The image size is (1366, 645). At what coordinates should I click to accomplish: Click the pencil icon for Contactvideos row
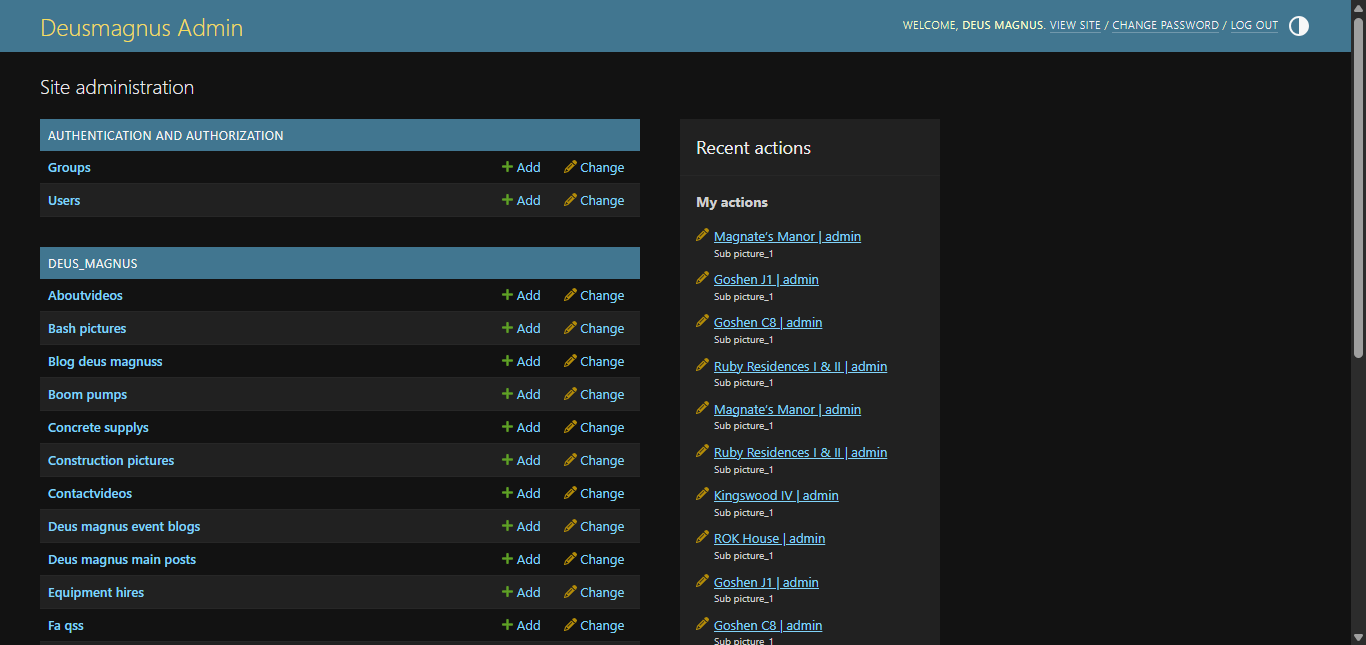click(x=570, y=493)
